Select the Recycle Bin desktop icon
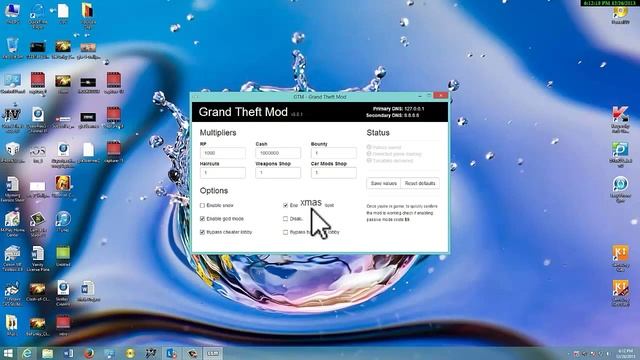The width and height of the screenshot is (640, 360). pos(12,49)
